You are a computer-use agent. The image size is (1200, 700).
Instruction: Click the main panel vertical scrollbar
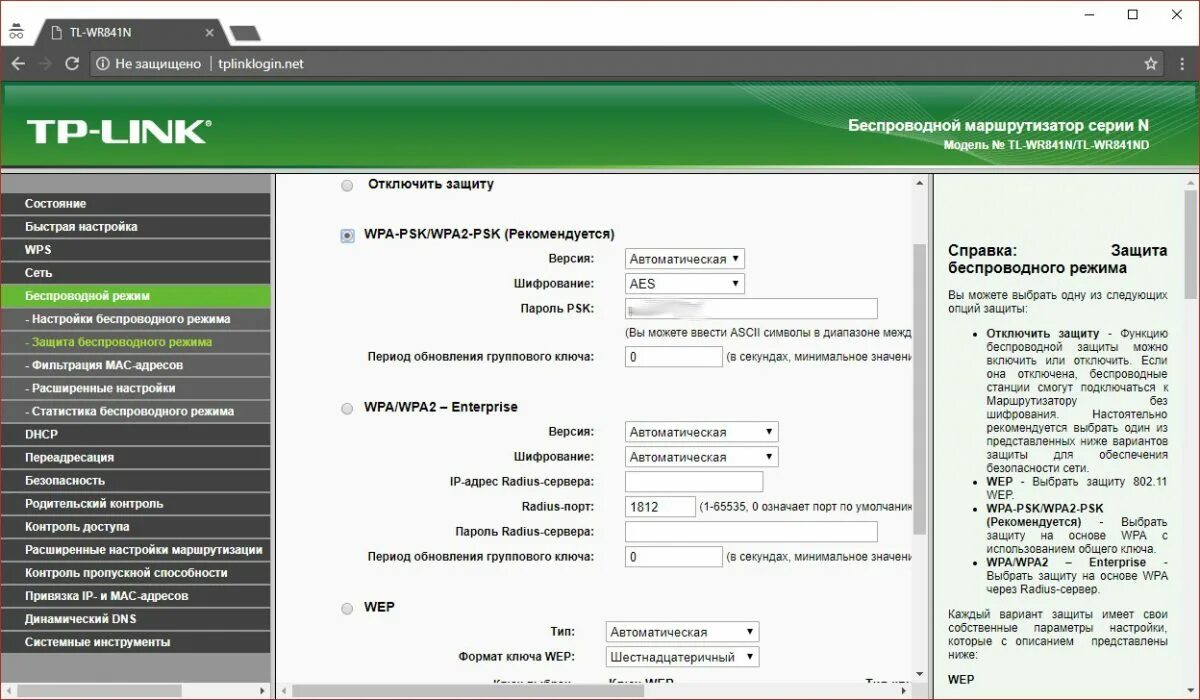coord(920,390)
